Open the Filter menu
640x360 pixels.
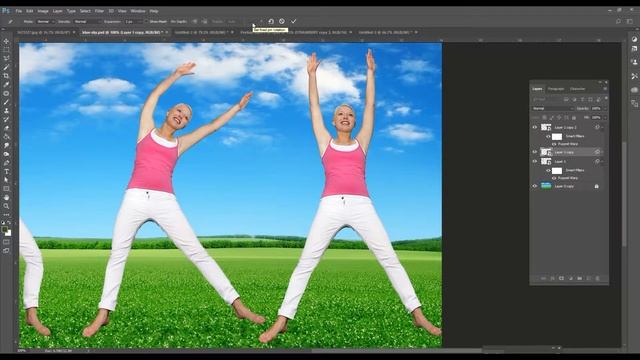[x=99, y=11]
